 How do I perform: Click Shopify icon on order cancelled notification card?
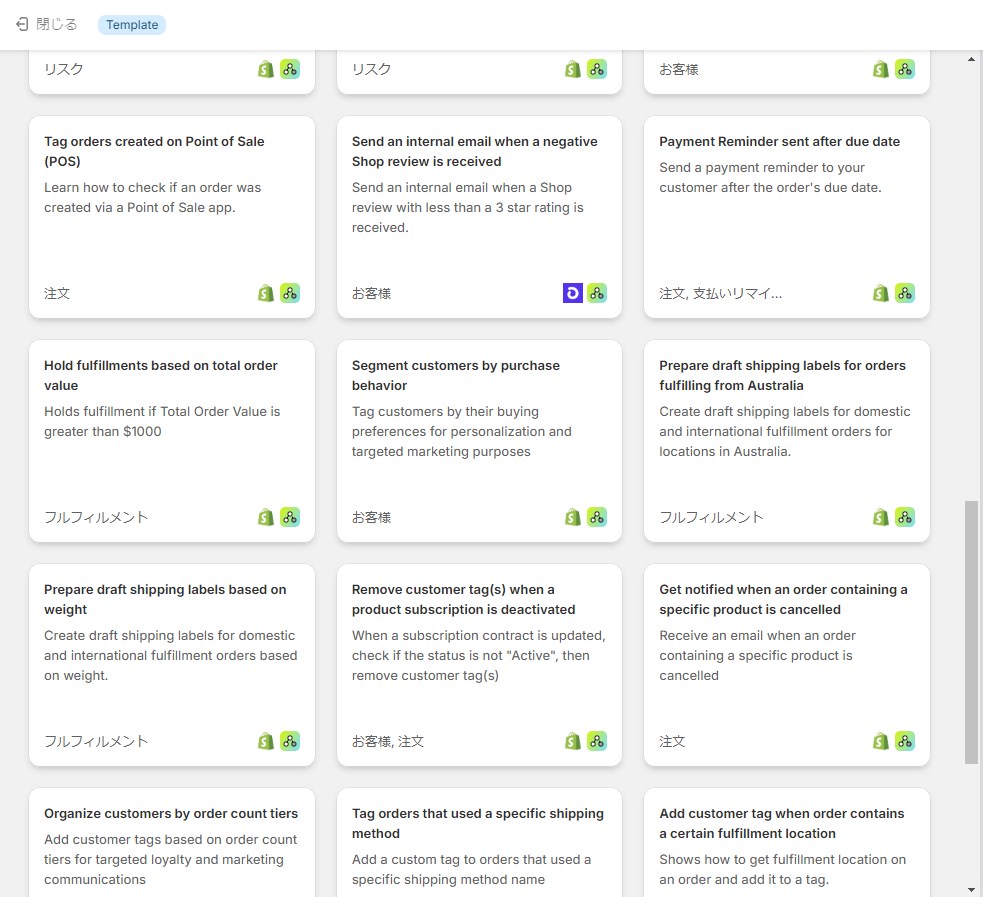881,741
